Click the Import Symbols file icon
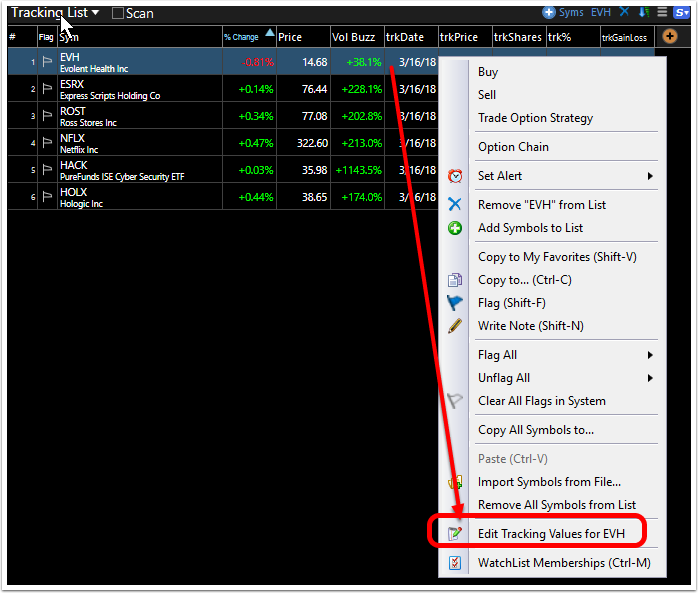The width and height of the screenshot is (698, 593). 455,482
